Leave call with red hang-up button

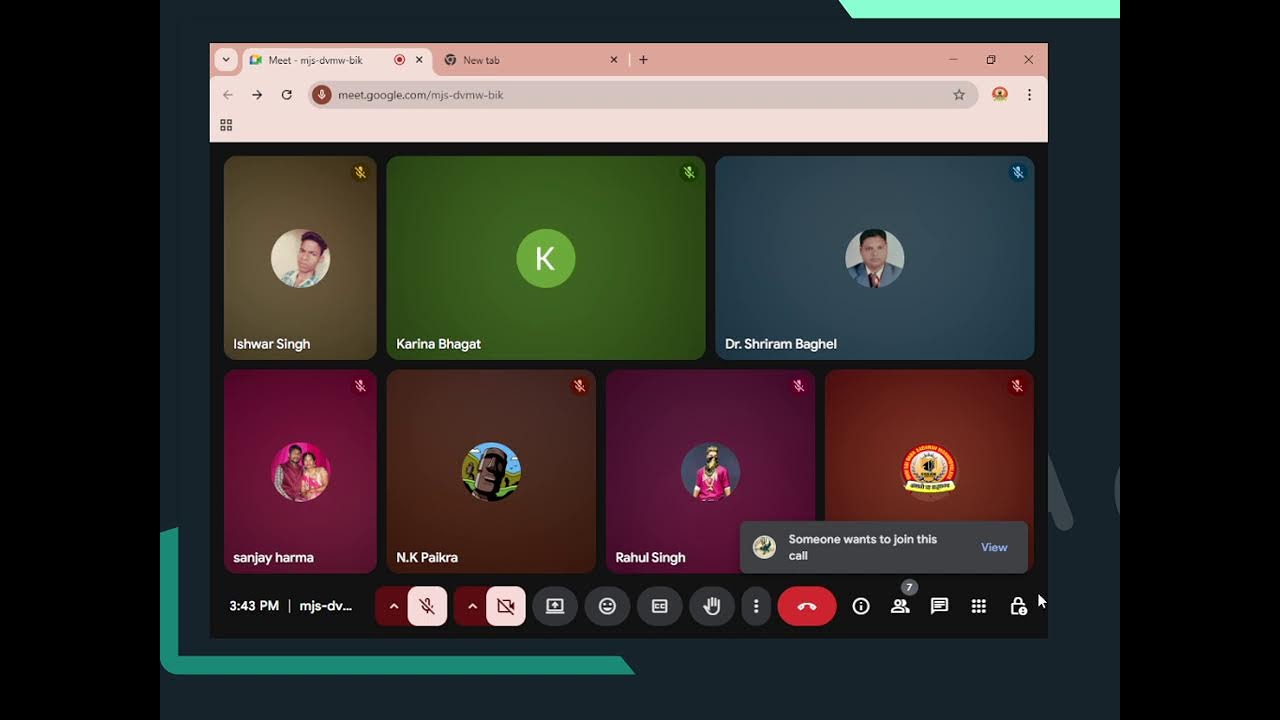coord(807,606)
